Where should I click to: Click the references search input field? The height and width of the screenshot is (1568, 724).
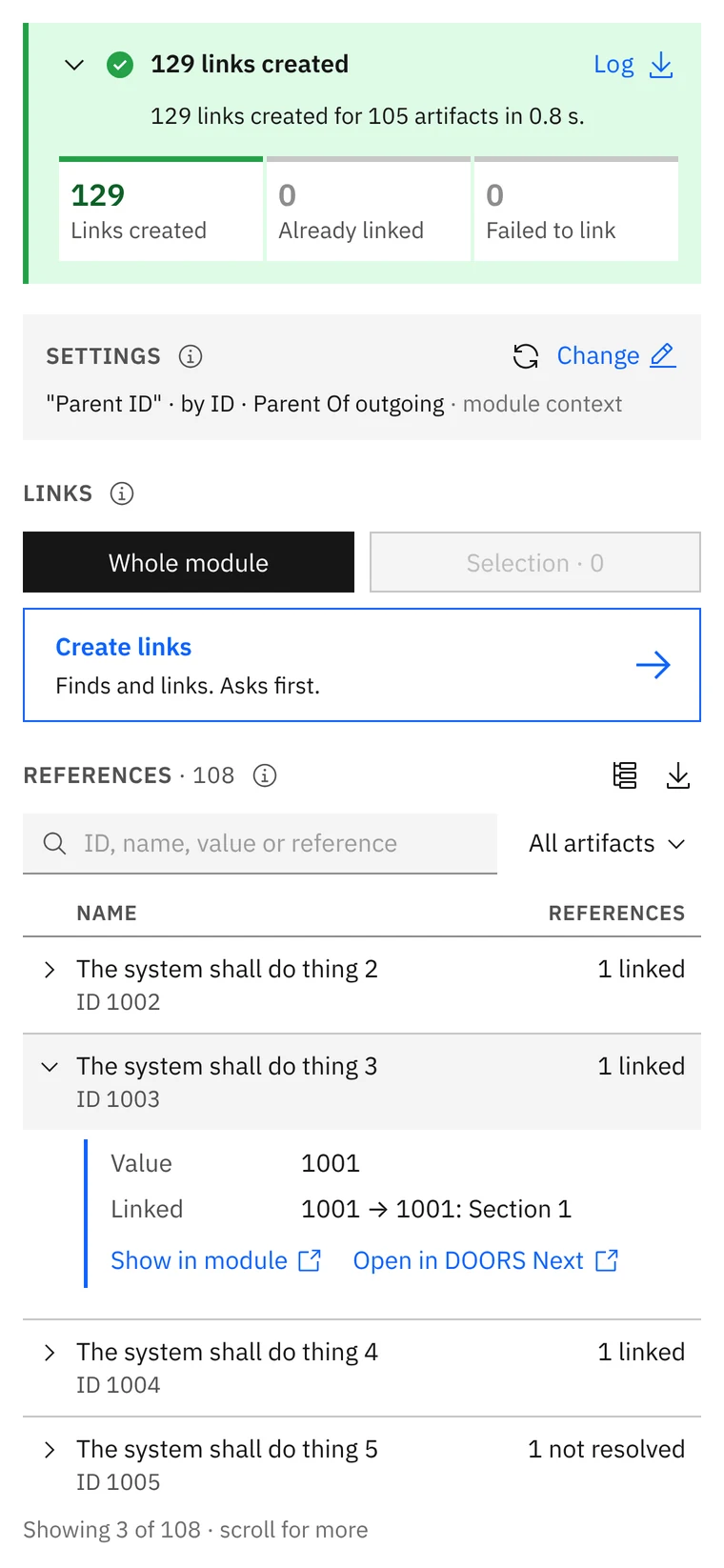260,843
